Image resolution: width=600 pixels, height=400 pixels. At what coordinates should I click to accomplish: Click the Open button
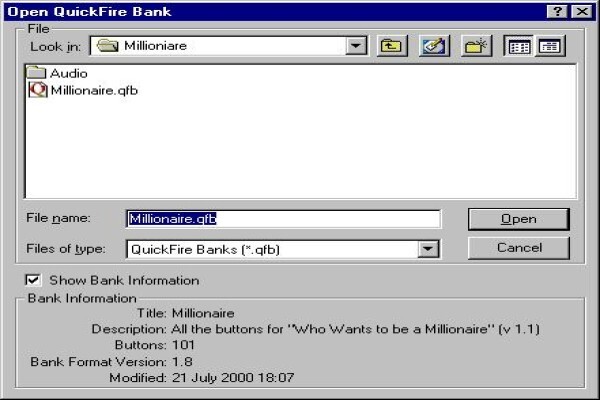coord(518,219)
